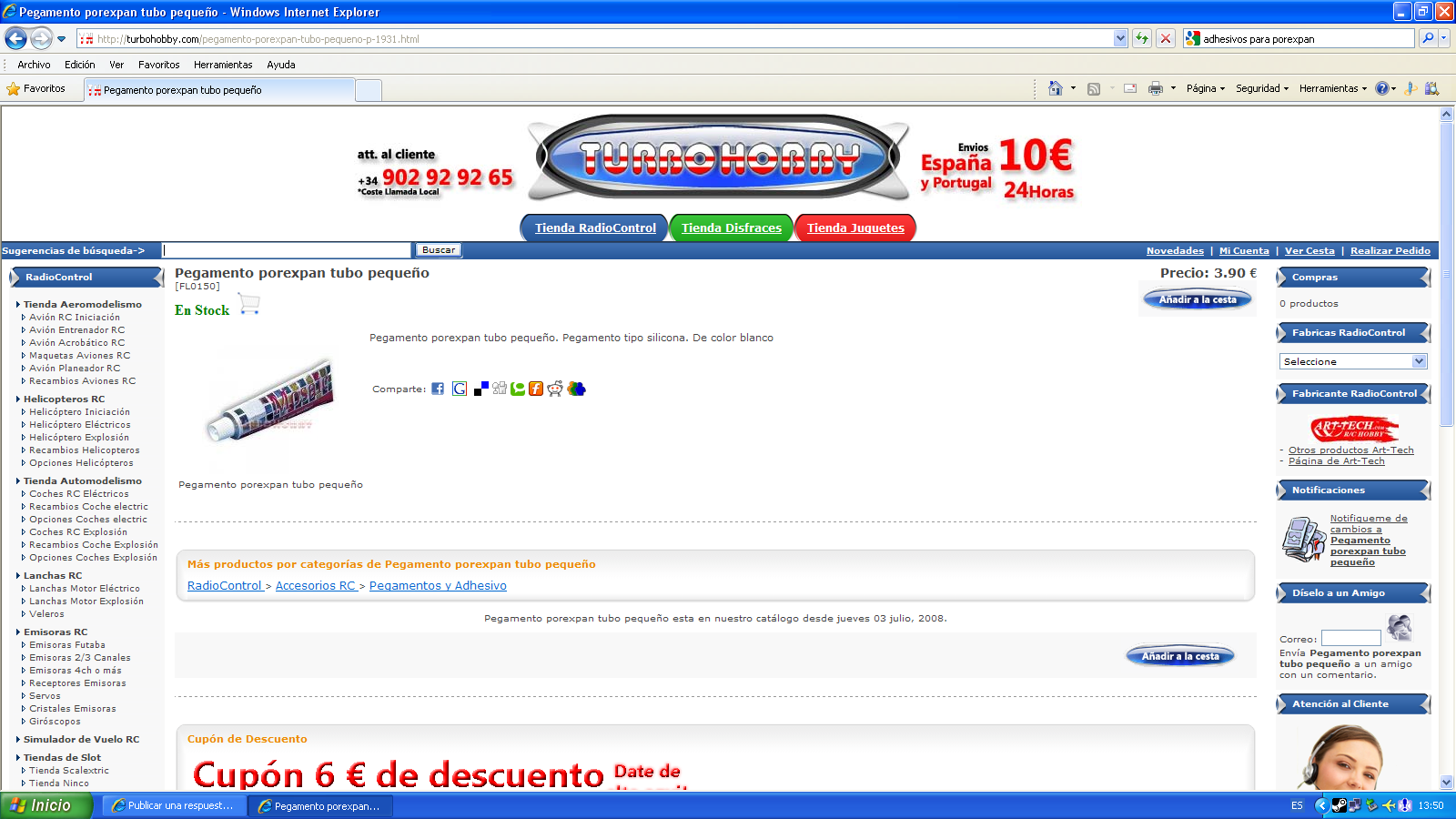Click the Home toolbar icon

[x=1055, y=88]
